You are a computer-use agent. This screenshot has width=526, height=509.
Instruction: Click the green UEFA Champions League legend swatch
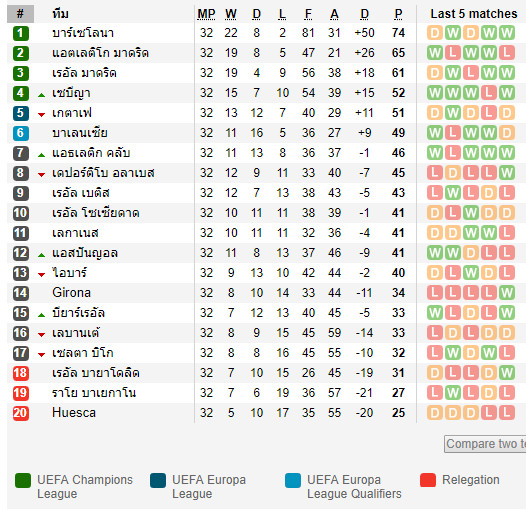23,480
